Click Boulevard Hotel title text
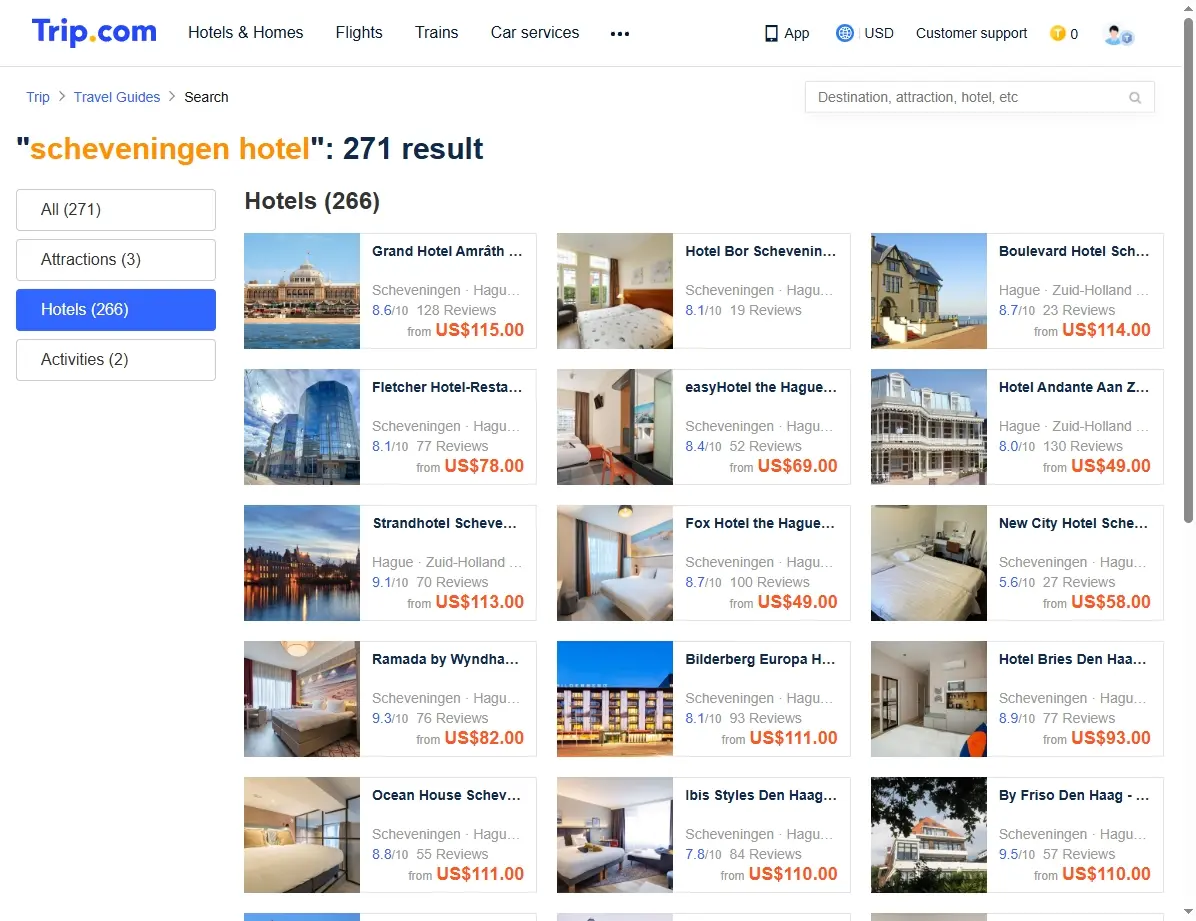 pos(1074,251)
